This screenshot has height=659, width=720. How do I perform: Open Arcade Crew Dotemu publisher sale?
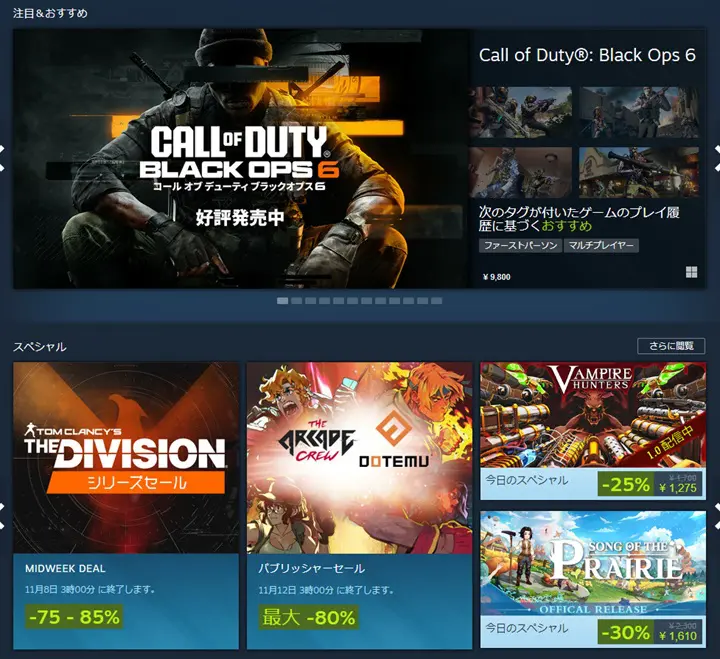(x=360, y=505)
